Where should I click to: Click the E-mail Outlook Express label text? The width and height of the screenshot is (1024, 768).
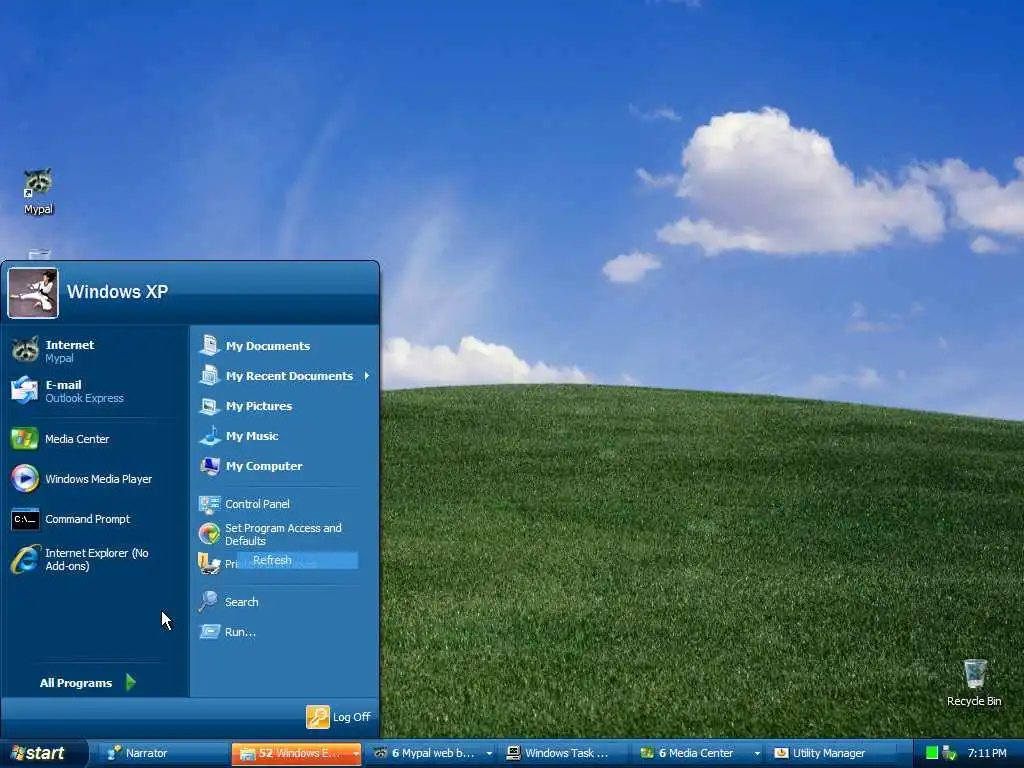click(x=84, y=391)
